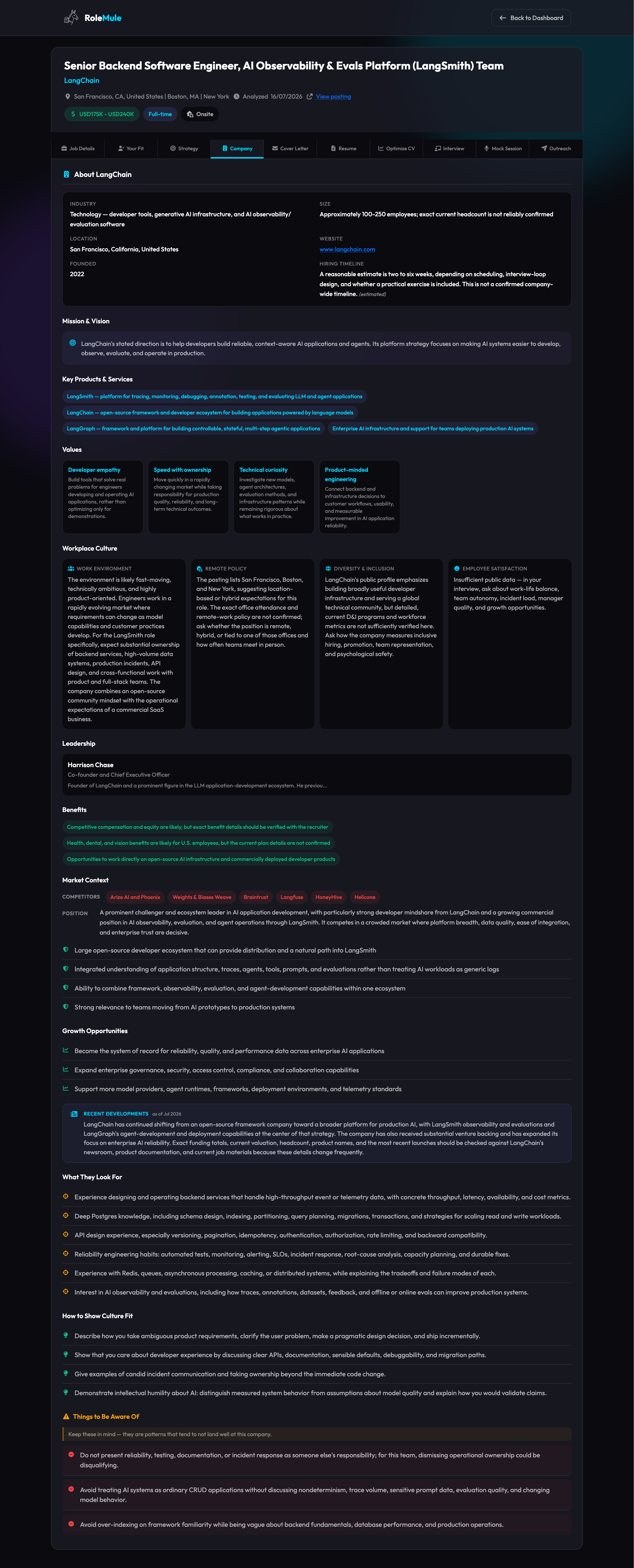Click the Health, dental, and vision benefit tag
634x1568 pixels.
[199, 843]
